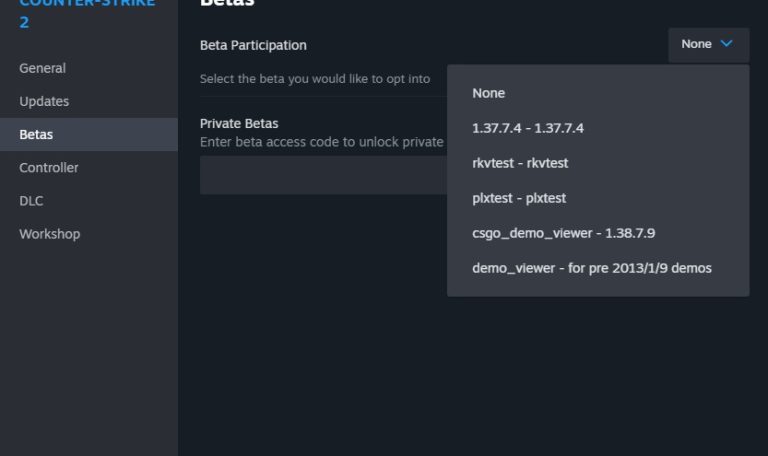Switch to the Updates tab
The height and width of the screenshot is (456, 768).
[44, 101]
